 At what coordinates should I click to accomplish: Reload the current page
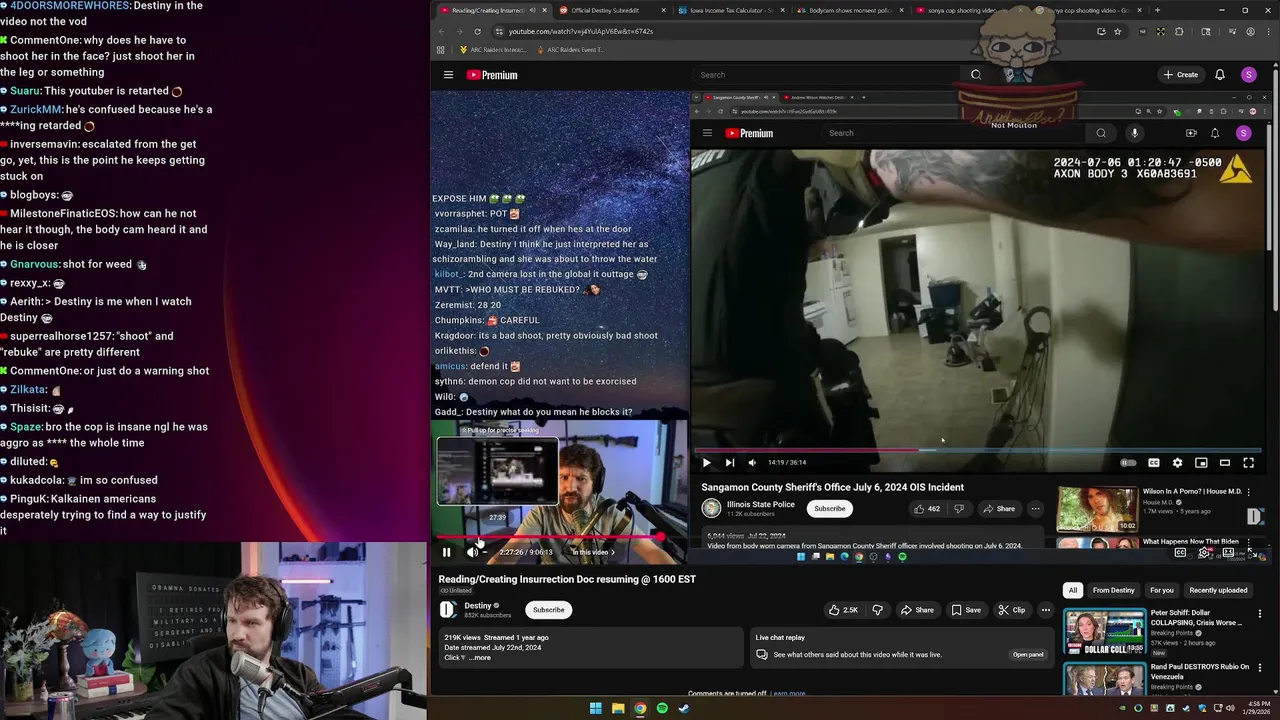(477, 31)
